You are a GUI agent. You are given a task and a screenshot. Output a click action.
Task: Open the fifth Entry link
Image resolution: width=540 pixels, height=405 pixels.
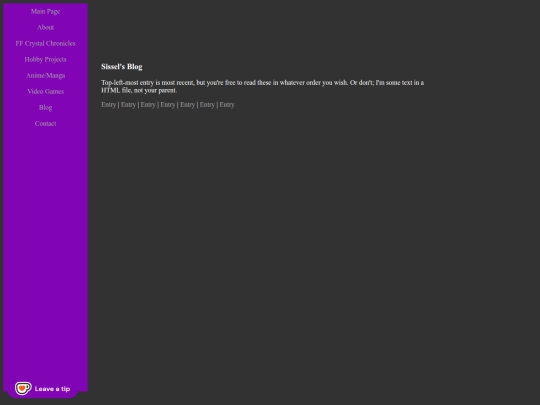[187, 105]
